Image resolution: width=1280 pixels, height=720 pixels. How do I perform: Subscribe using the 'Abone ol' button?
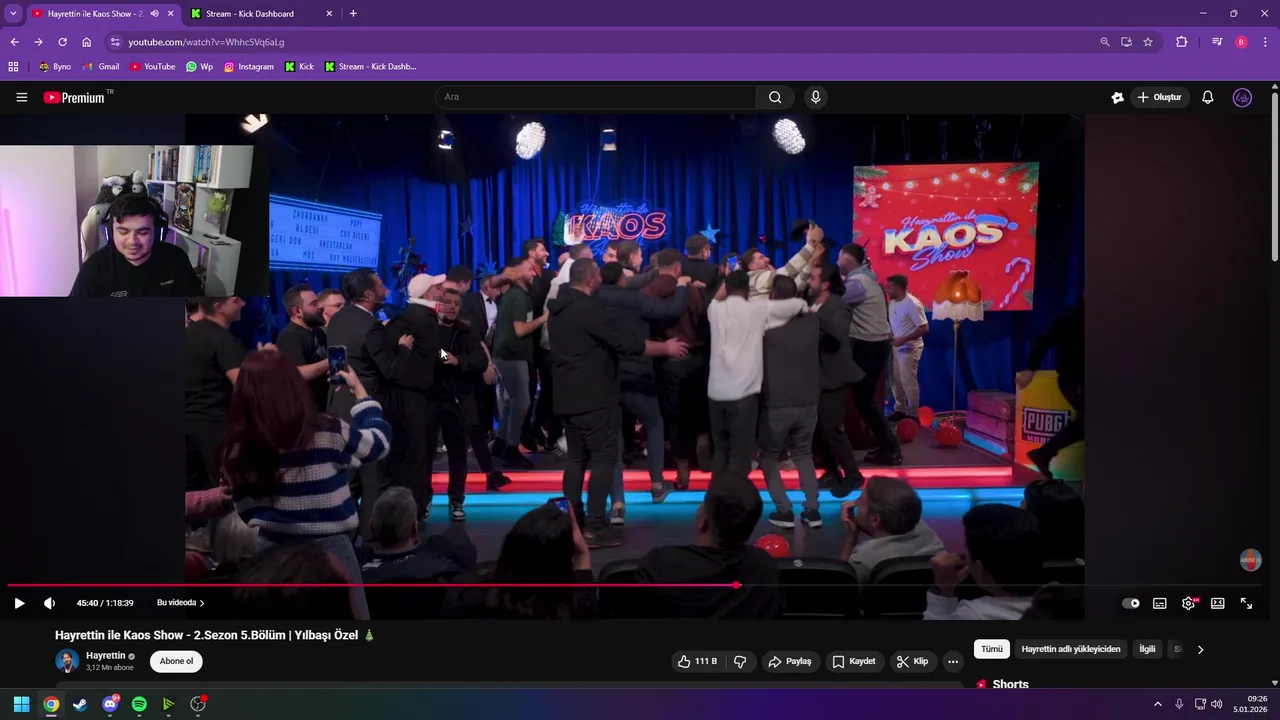(177, 661)
